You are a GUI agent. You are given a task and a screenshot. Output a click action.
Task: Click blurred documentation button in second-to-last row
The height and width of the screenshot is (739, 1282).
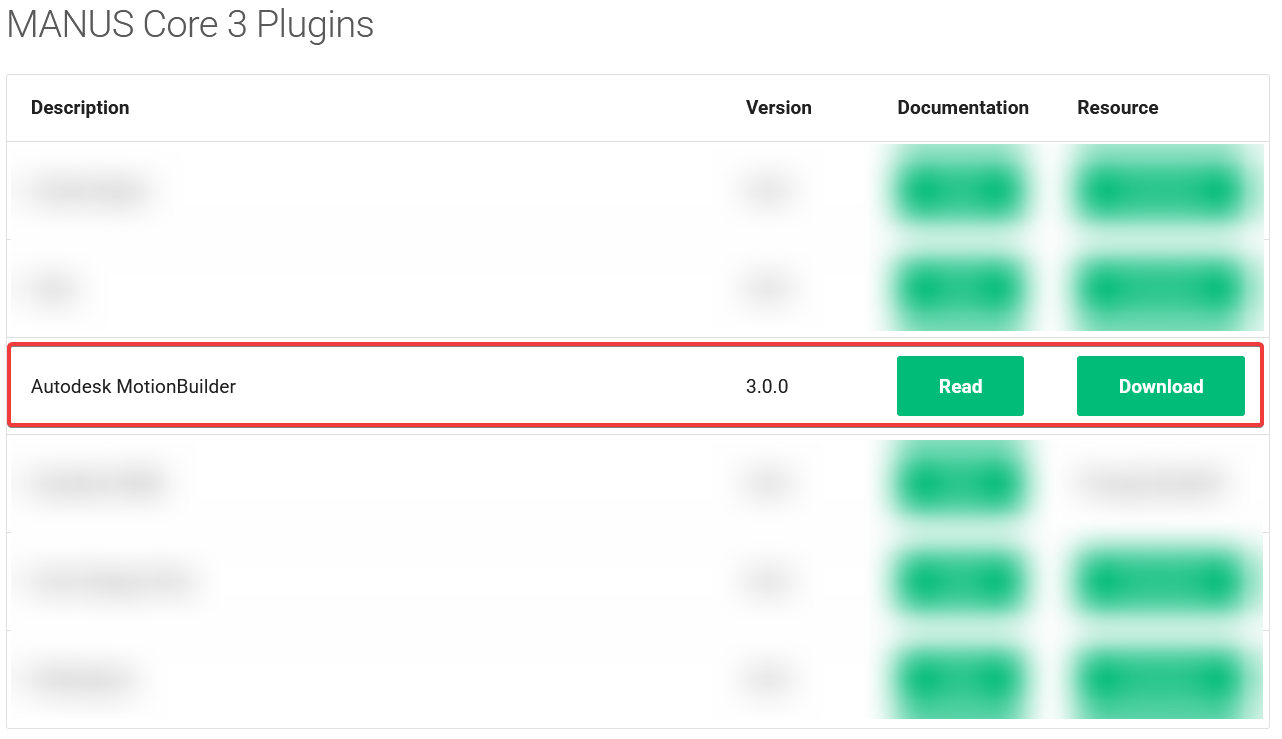960,582
